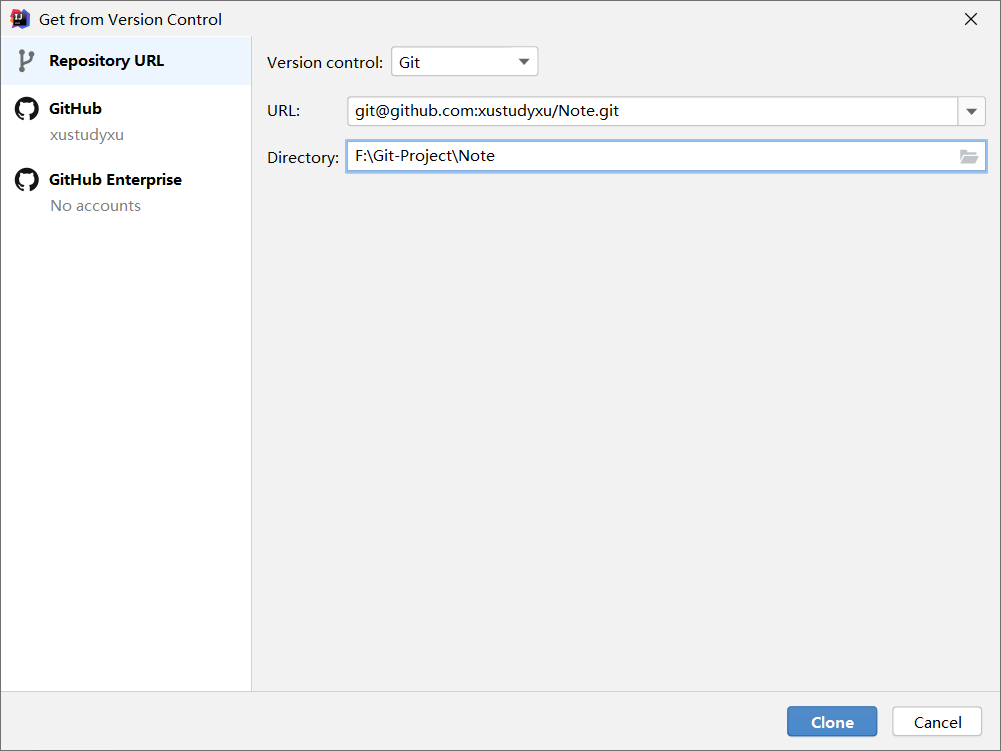The width and height of the screenshot is (1001, 751).
Task: Click the 'No accounts' text
Action: [96, 206]
